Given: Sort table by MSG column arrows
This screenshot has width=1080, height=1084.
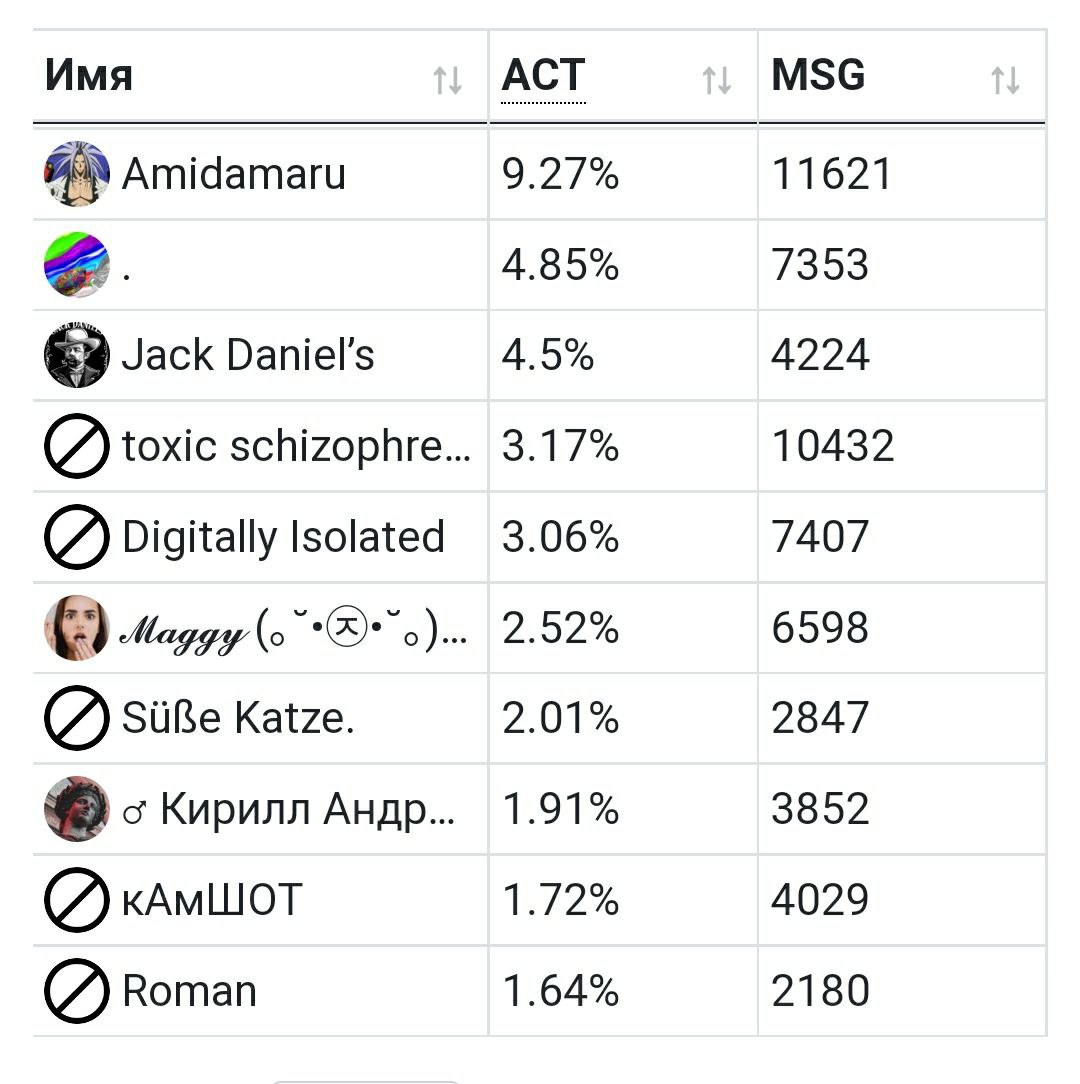Looking at the screenshot, I should 1005,80.
